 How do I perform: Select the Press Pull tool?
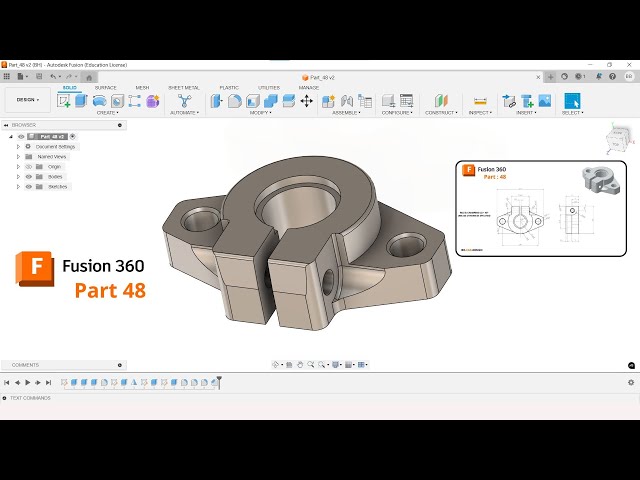coord(216,101)
